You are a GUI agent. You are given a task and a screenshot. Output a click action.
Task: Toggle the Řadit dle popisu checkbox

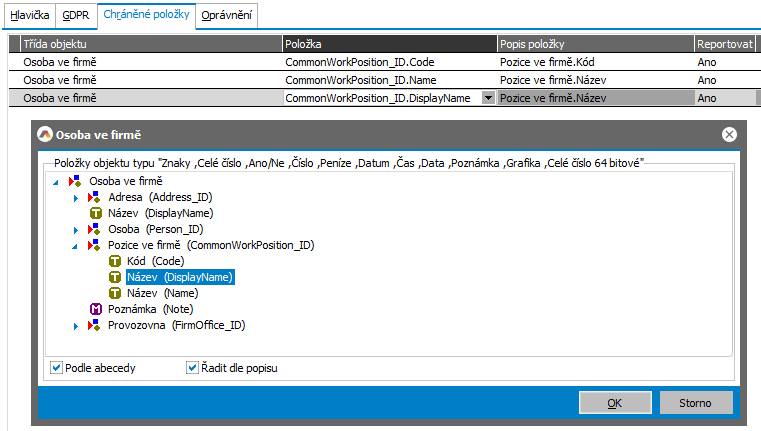(192, 368)
